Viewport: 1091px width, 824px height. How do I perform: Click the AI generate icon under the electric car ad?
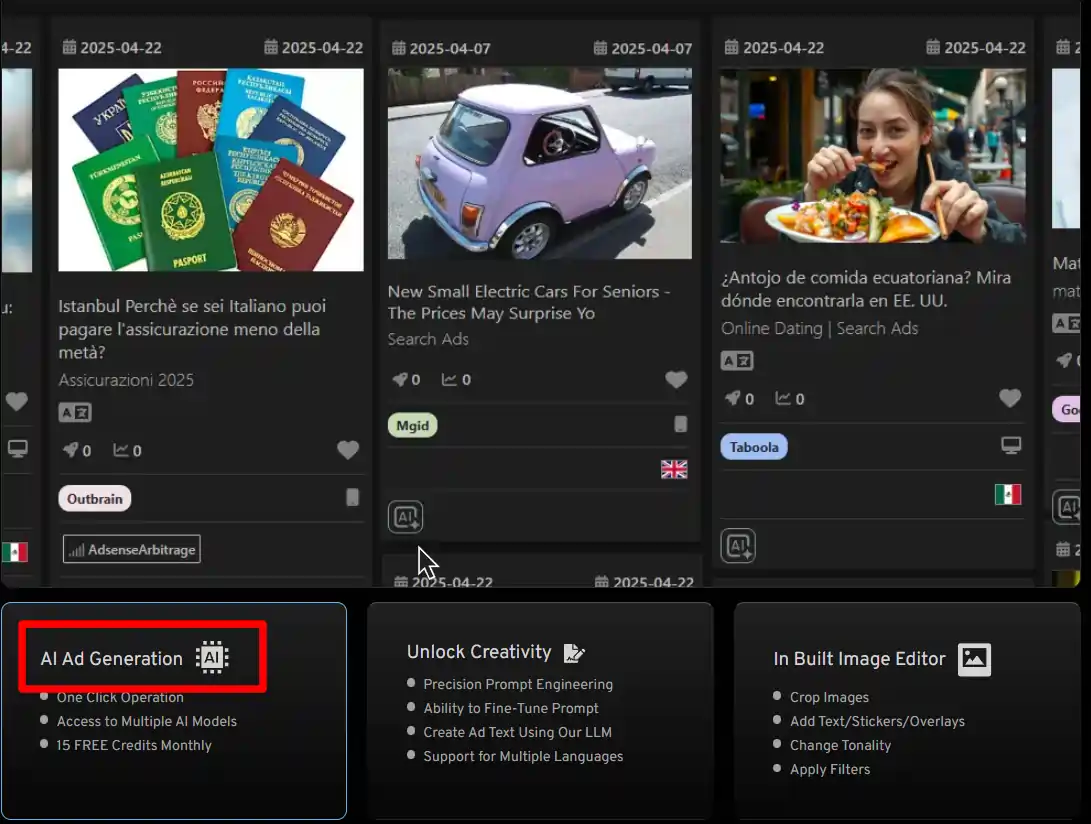tap(406, 517)
